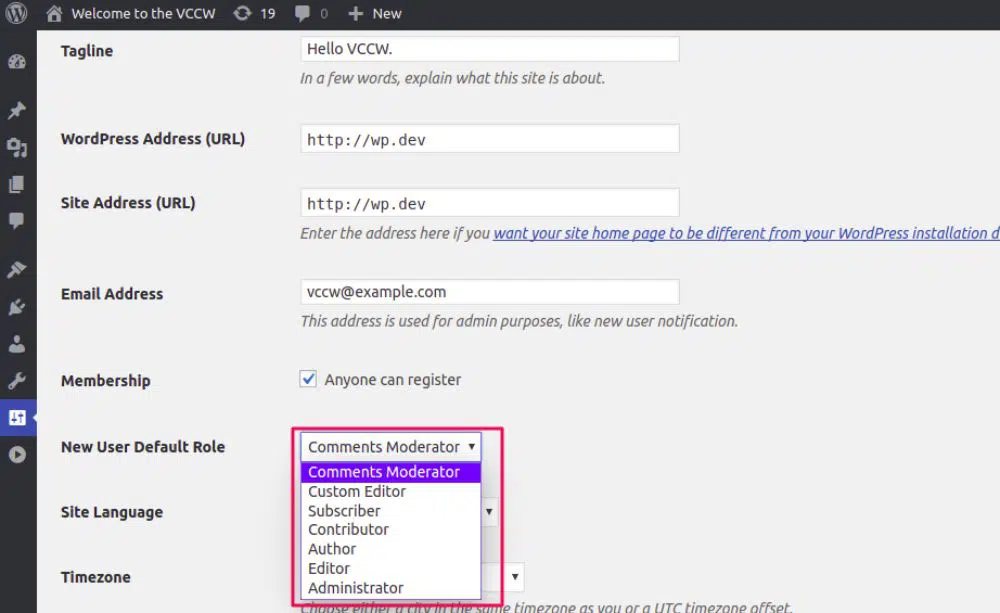Open the Dashboard icon in the sidebar
The image size is (1000, 613).
pos(17,62)
